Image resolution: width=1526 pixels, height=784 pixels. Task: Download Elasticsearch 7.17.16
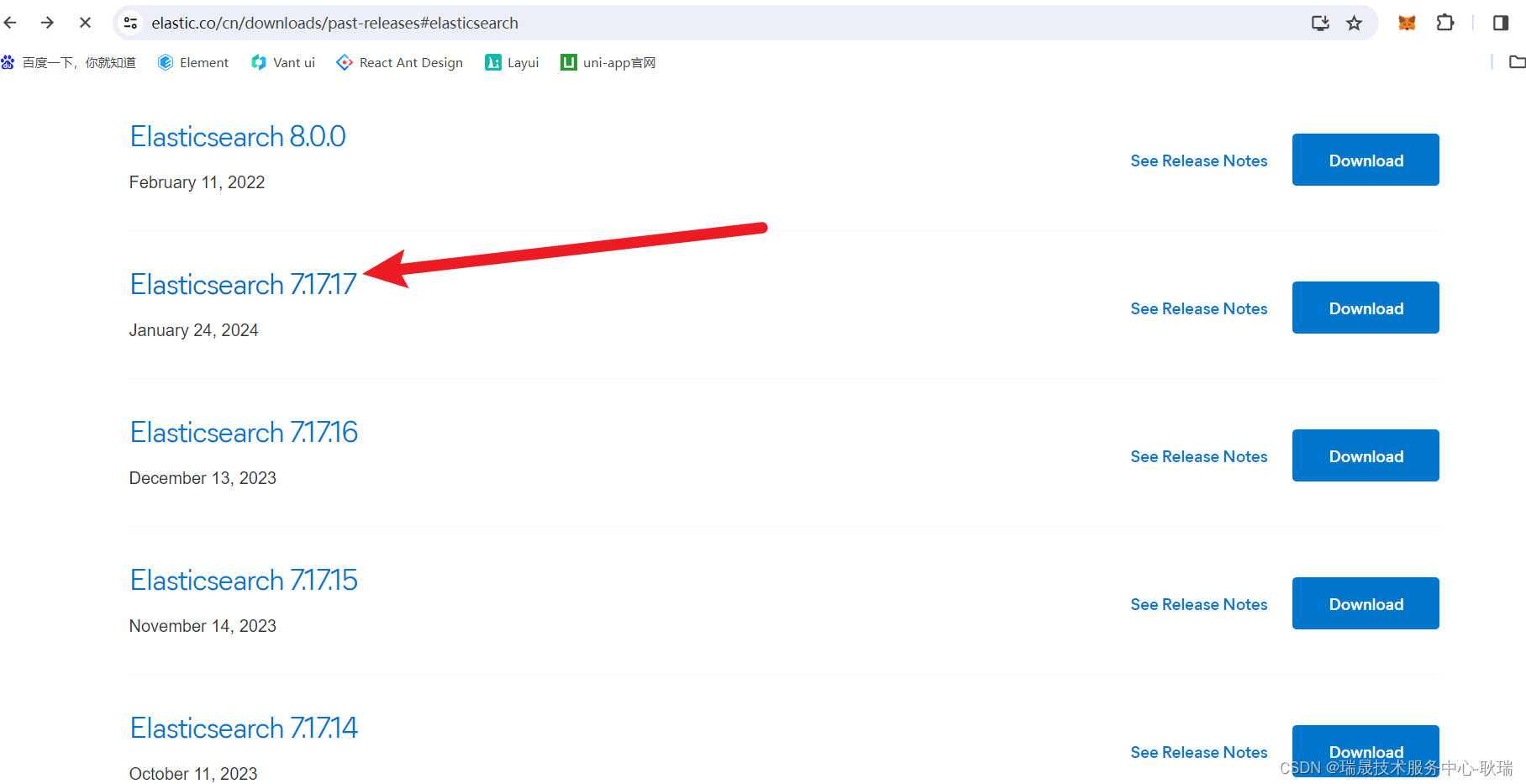1366,455
